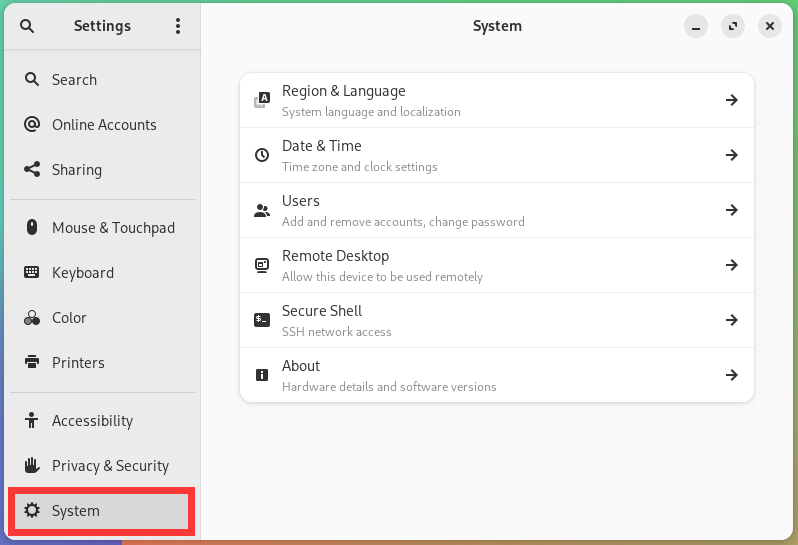Screen dimensions: 798x545
Task: Select Search in the sidebar
Action: pos(102,79)
